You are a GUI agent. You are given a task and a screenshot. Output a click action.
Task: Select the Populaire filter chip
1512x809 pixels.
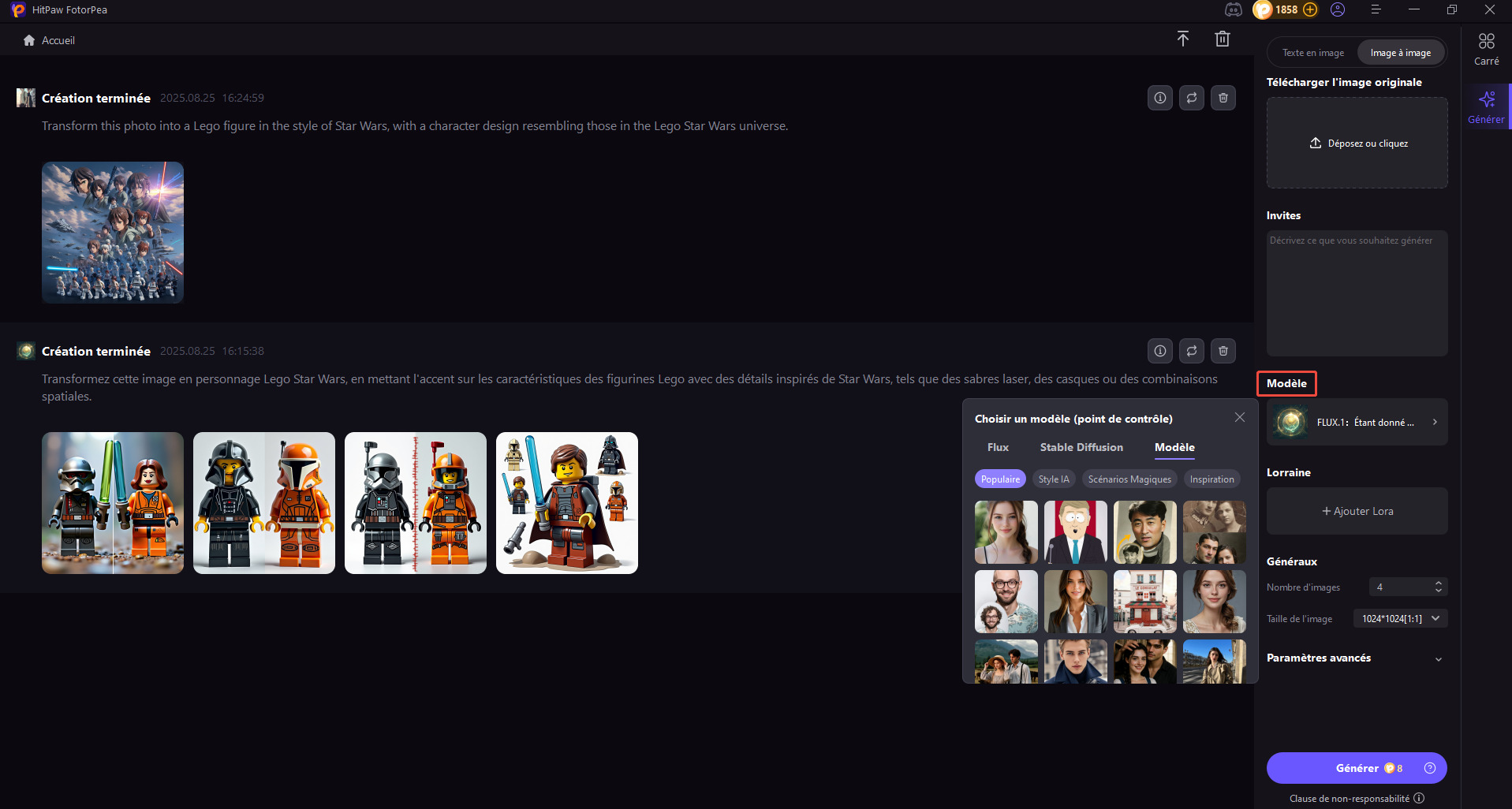click(1000, 479)
